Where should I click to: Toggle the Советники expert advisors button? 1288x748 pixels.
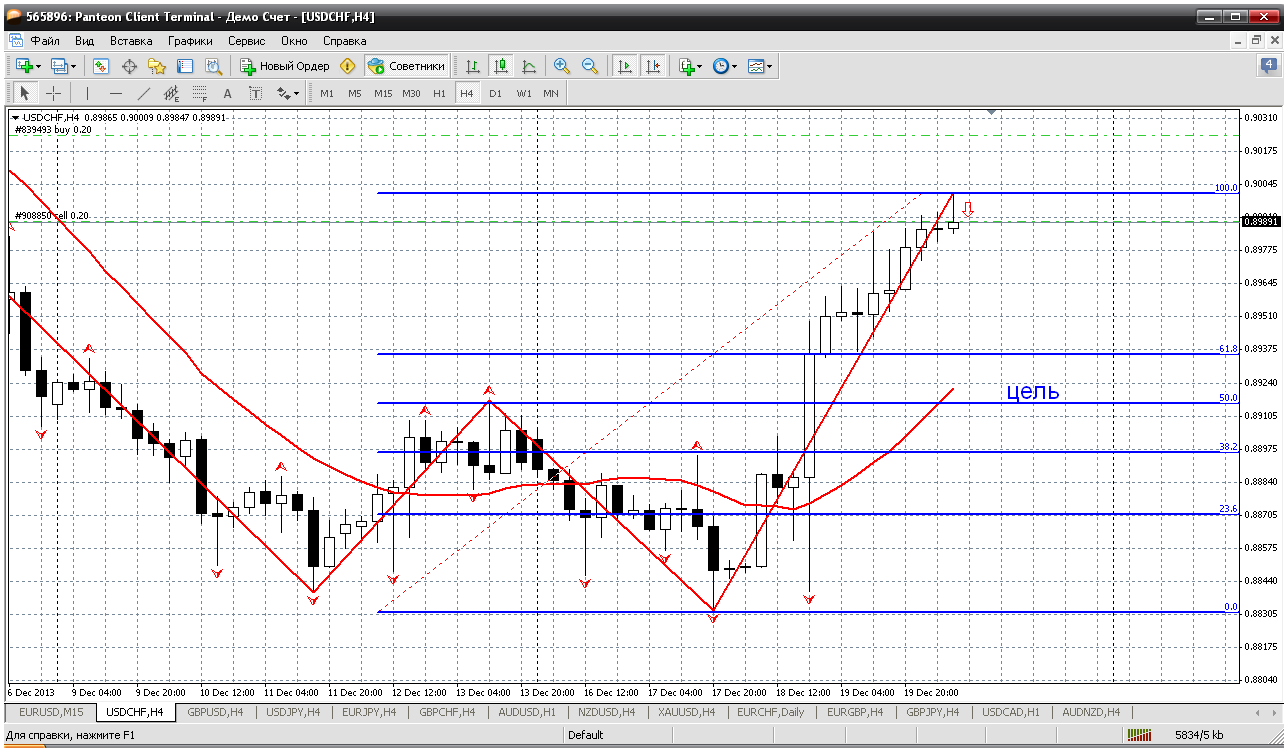click(x=406, y=66)
